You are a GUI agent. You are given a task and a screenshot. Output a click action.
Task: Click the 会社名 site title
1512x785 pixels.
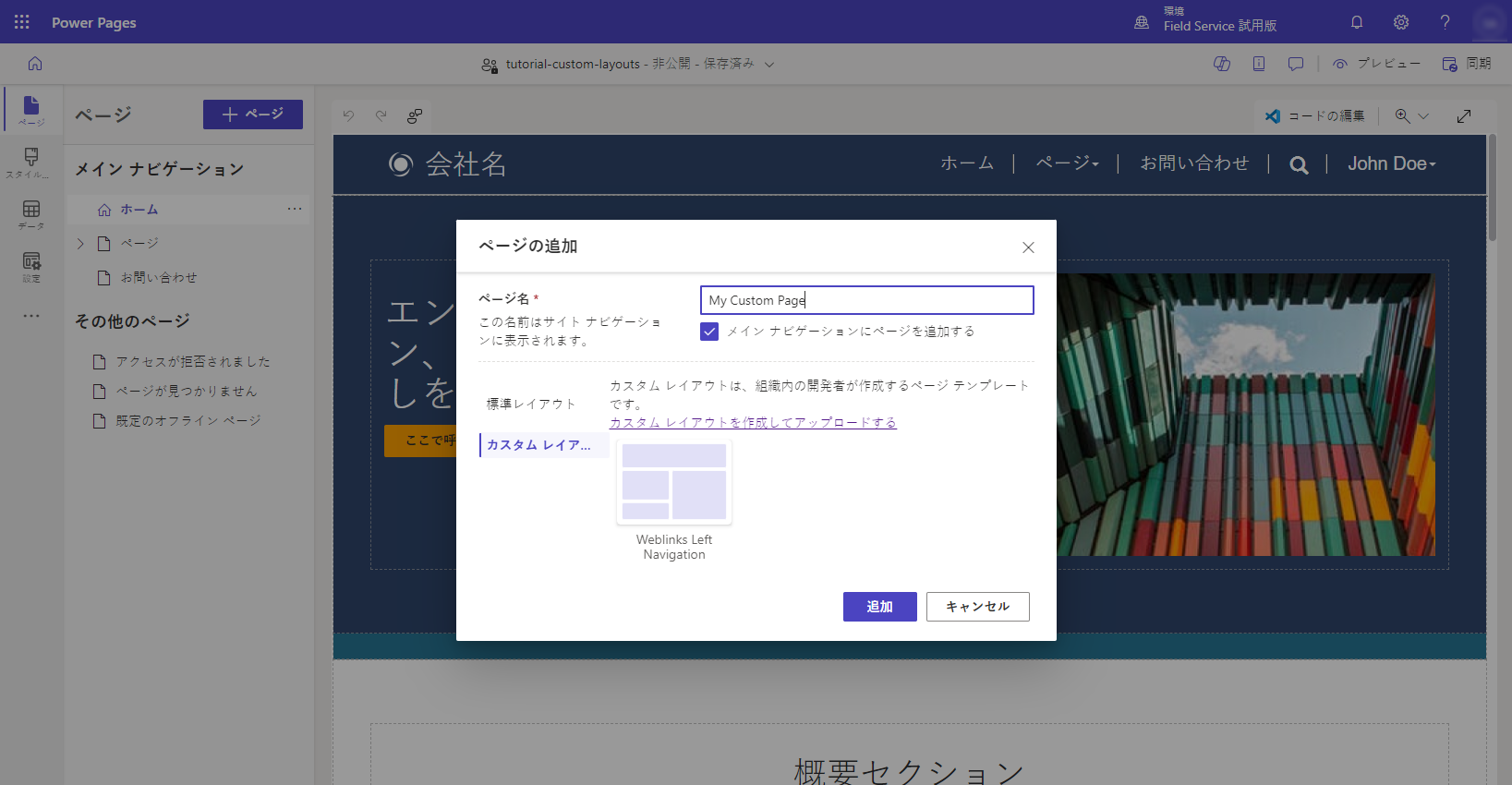(466, 164)
